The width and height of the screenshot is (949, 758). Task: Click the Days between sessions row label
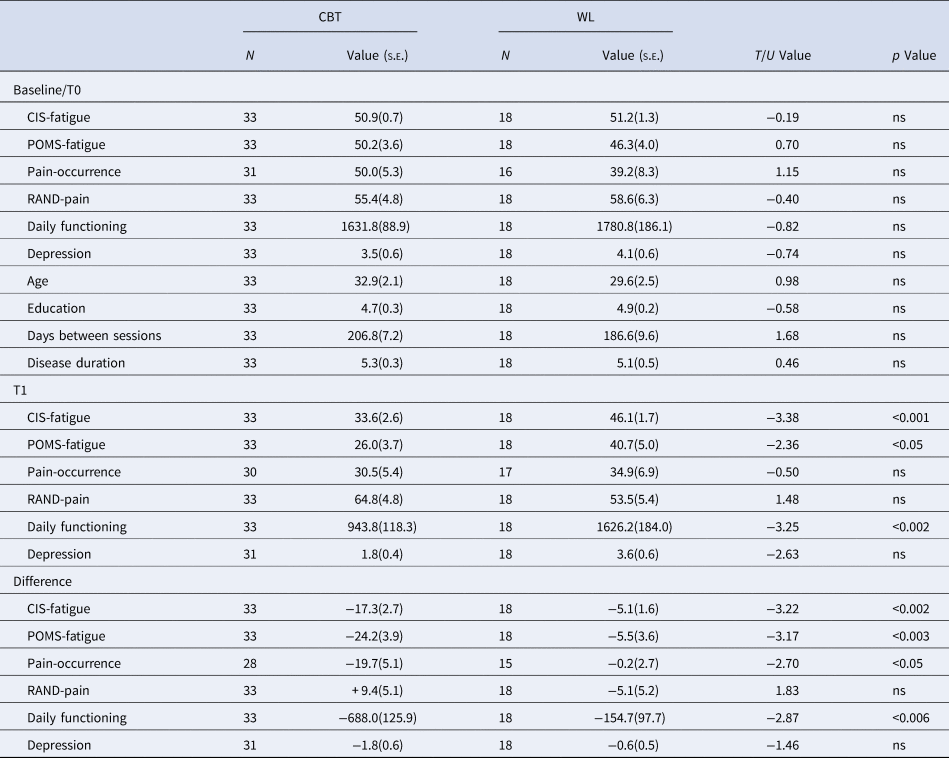(x=94, y=335)
